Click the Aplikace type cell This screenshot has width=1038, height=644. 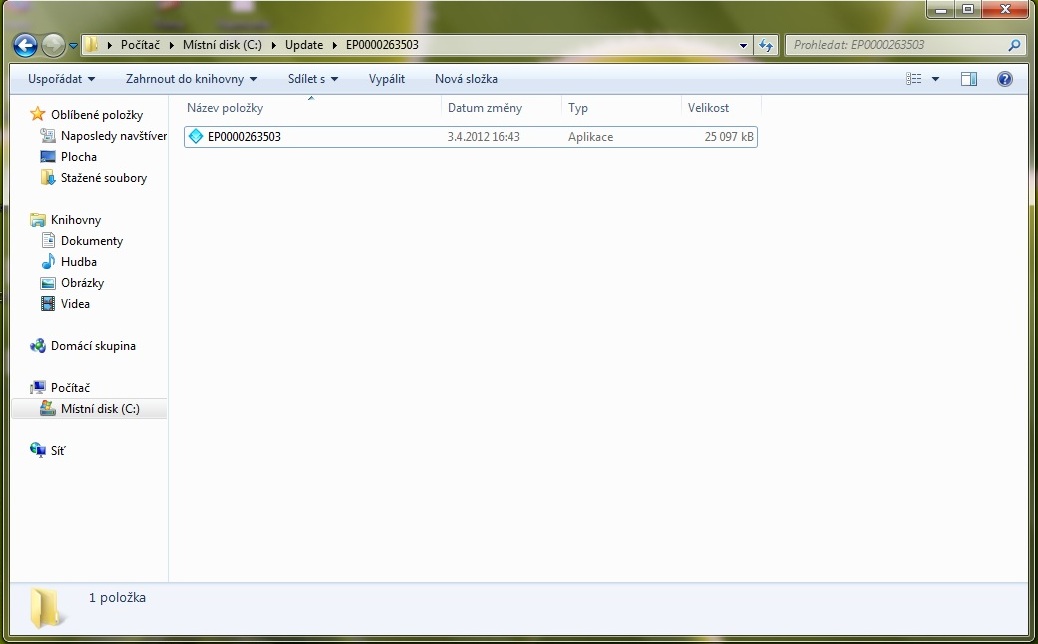coord(590,137)
